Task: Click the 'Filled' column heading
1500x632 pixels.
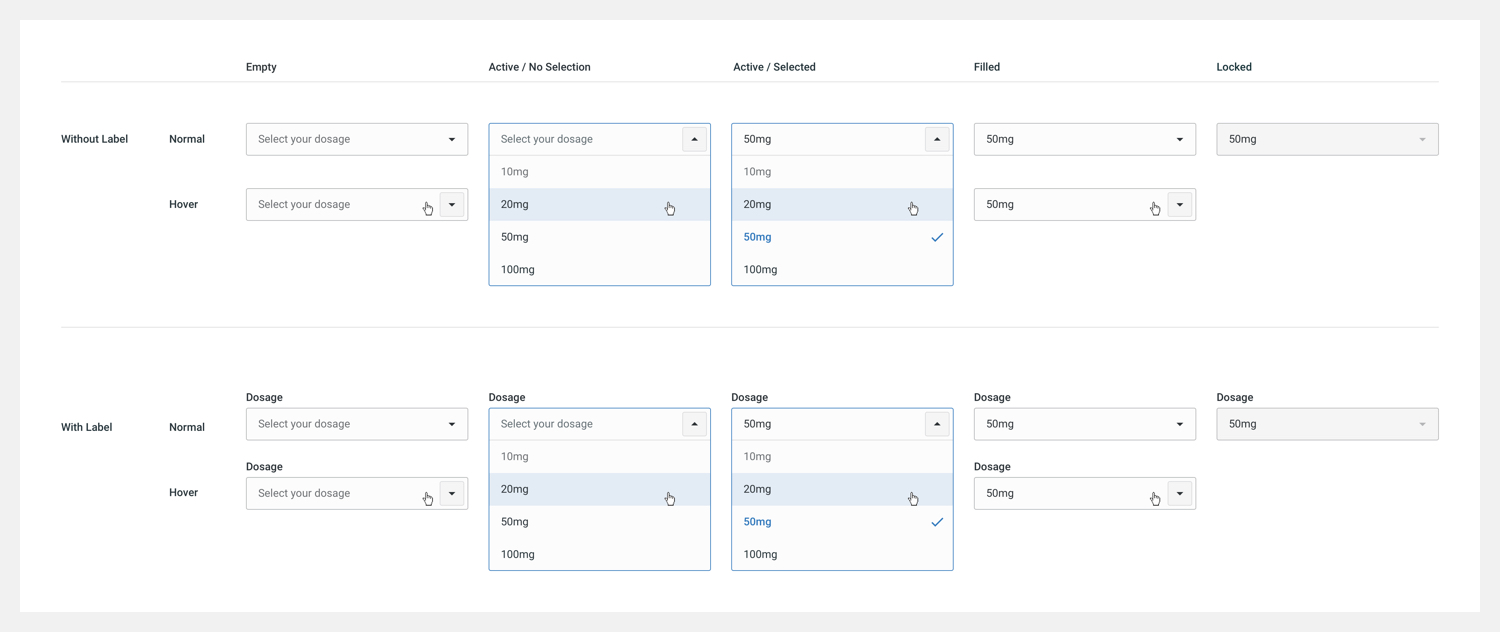Action: 987,67
